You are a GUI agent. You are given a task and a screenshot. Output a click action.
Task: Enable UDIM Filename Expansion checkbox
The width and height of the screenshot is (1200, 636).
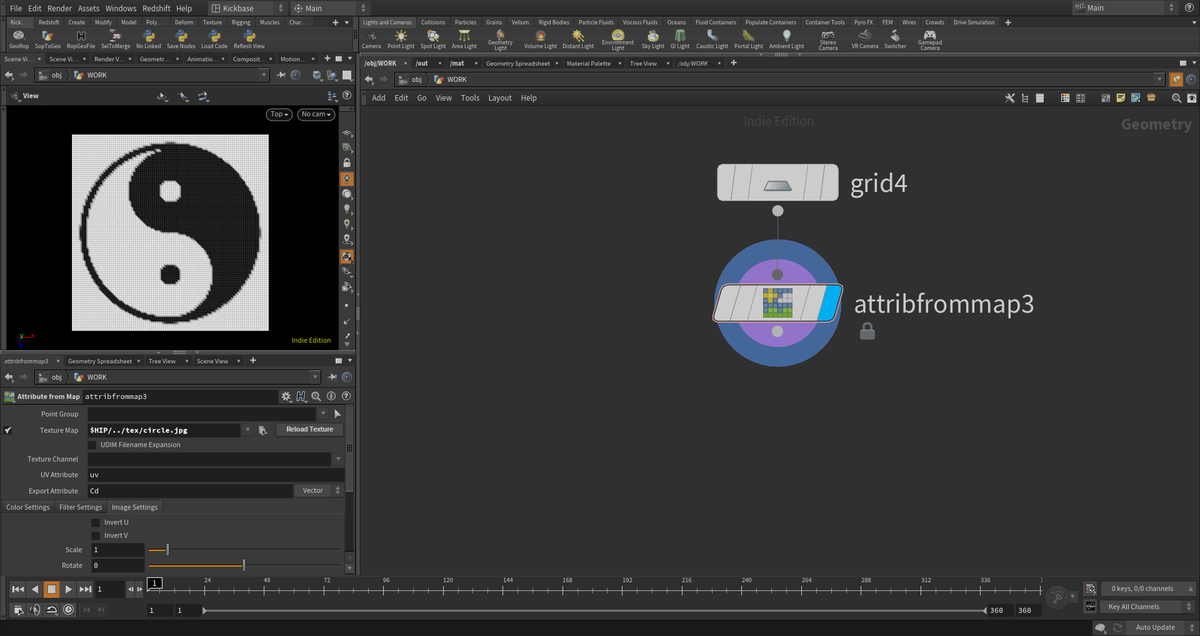(93, 444)
